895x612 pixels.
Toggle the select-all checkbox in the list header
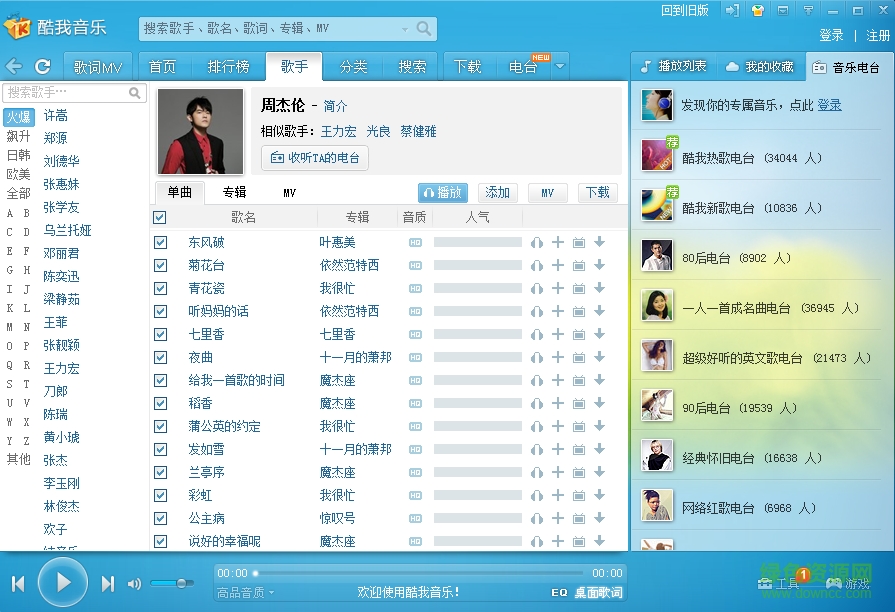[158, 216]
